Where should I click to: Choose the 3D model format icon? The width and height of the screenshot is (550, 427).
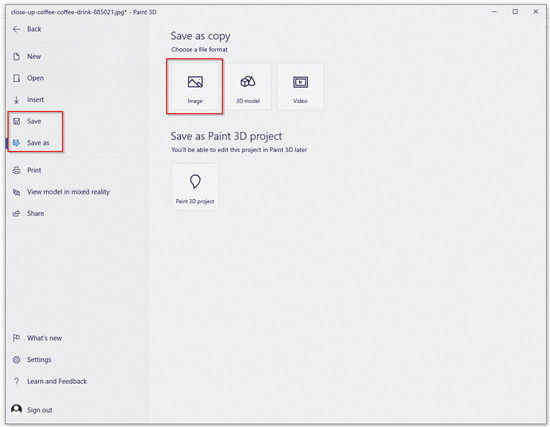[x=248, y=81]
